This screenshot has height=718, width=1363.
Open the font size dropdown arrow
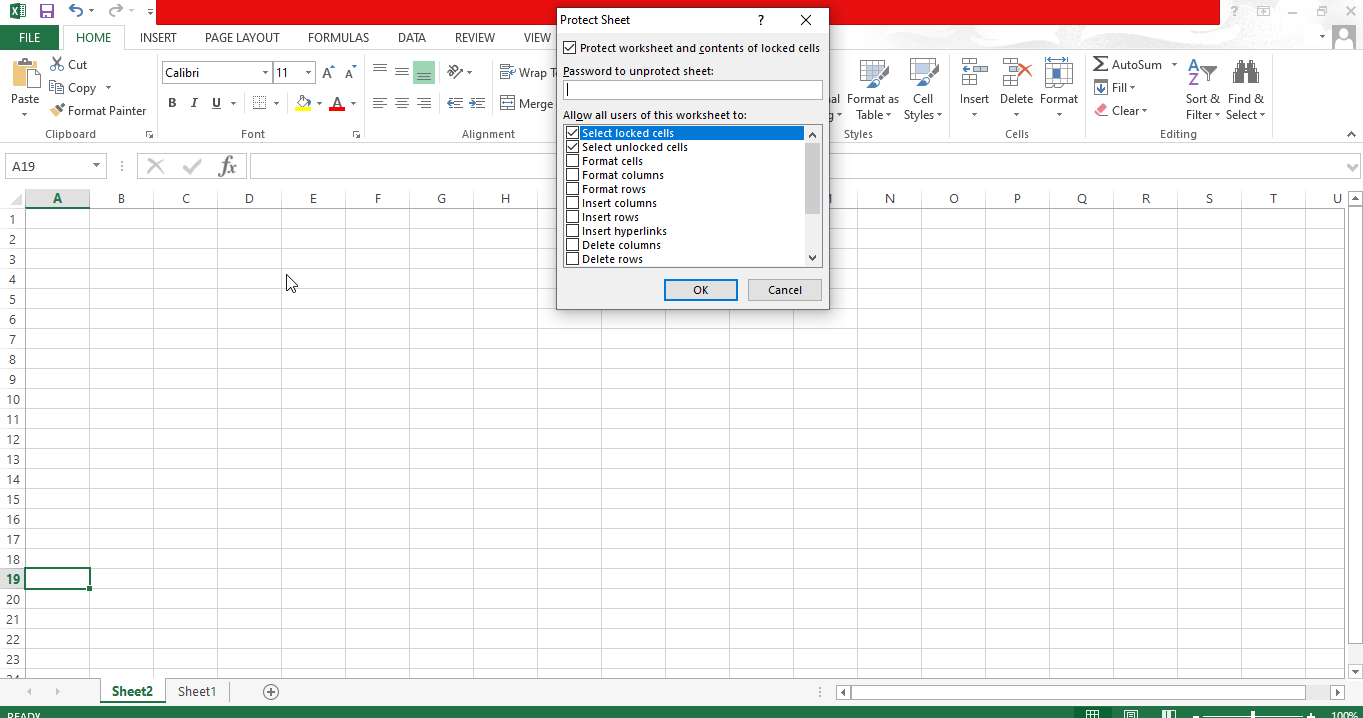click(308, 73)
